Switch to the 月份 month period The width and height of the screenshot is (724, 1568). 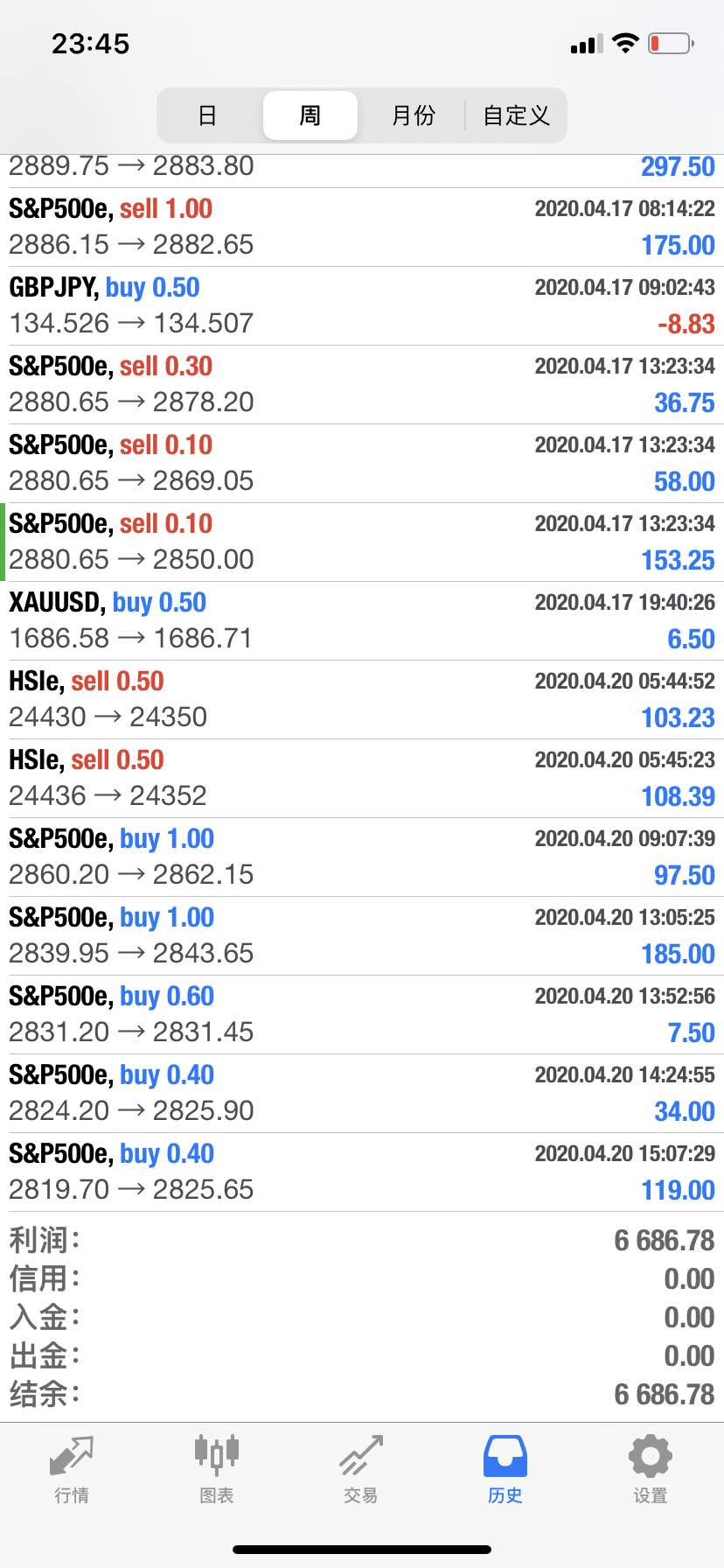413,115
